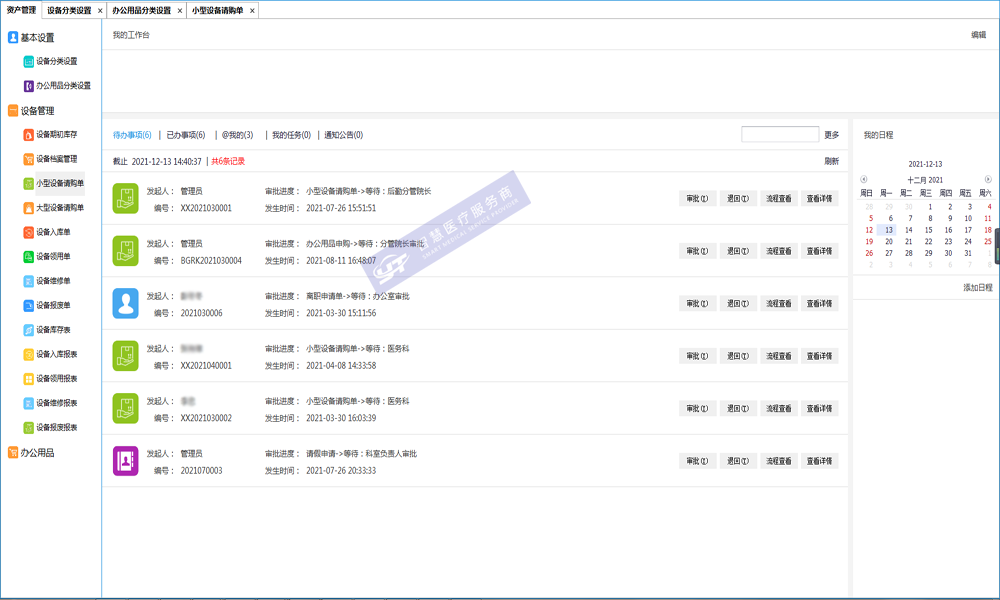Viewport: 1000px width, 600px height.
Task: Click the blue user icon for record 2021030006
Action: coord(125,303)
